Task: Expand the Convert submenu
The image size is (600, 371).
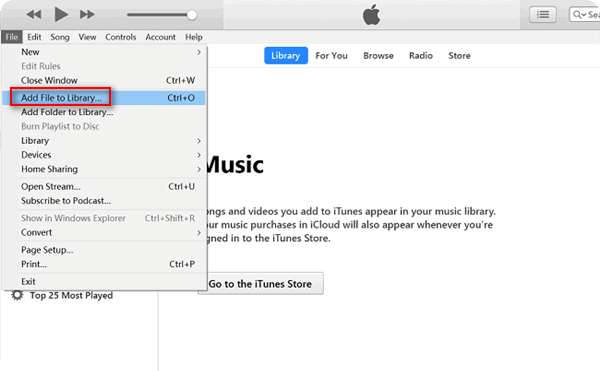Action: (x=104, y=233)
